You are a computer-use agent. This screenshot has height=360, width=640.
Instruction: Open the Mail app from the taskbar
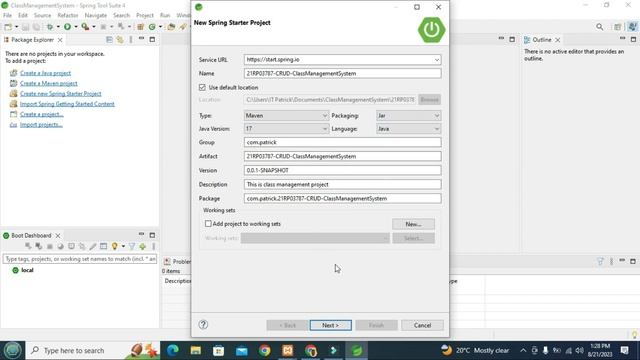point(242,350)
